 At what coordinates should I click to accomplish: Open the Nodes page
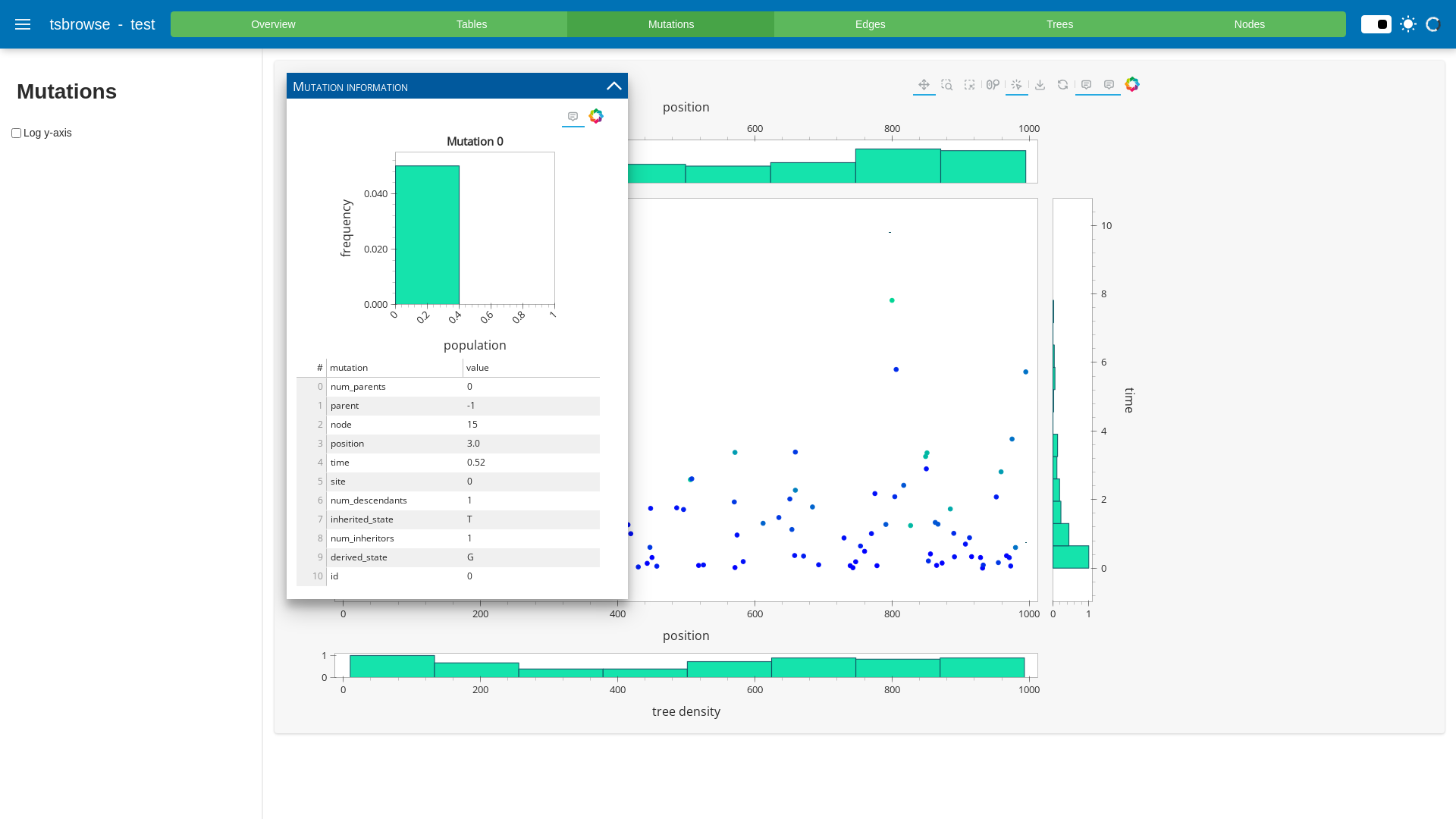(1249, 24)
